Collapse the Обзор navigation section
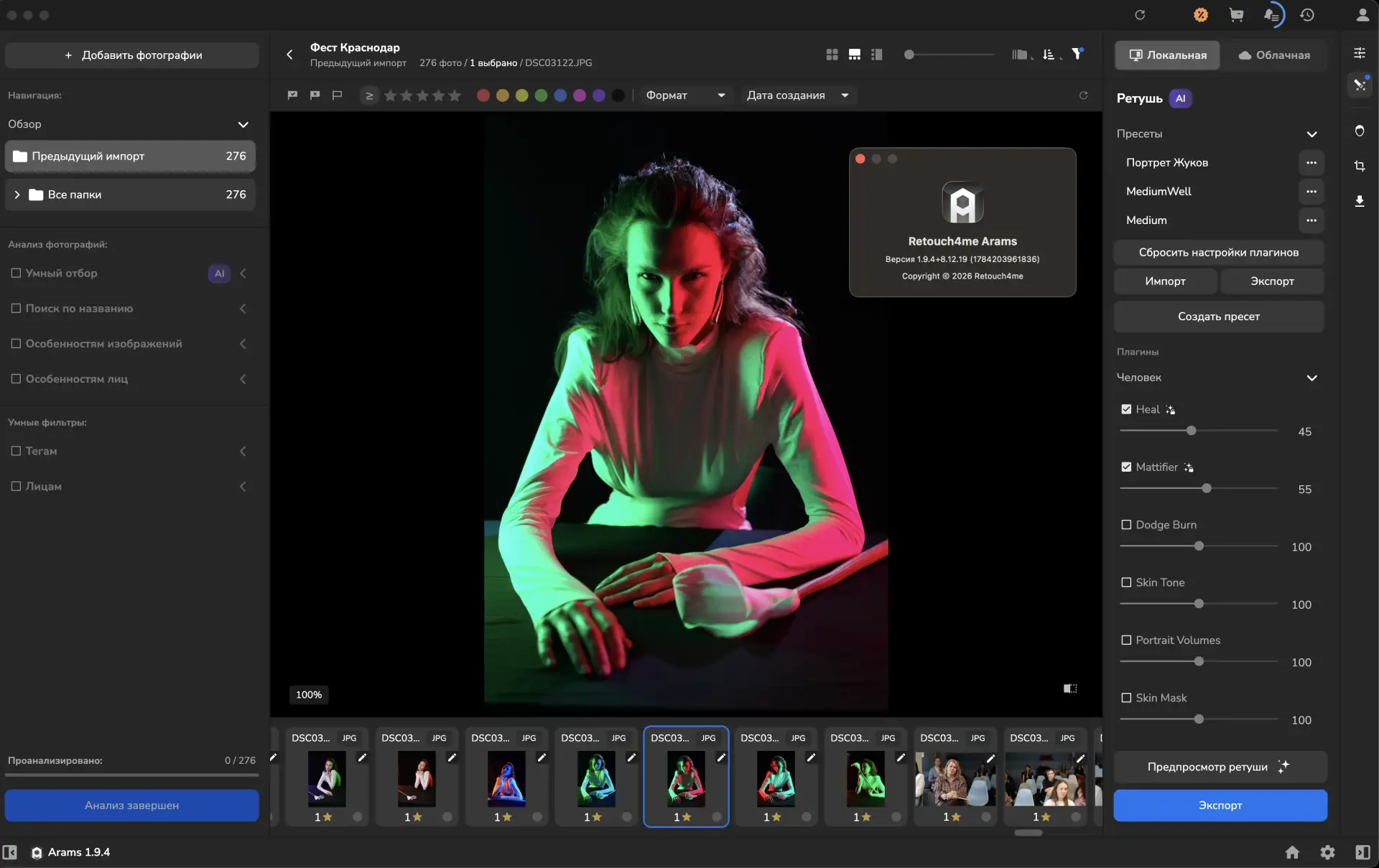Screen dimensions: 1379x868 243,124
